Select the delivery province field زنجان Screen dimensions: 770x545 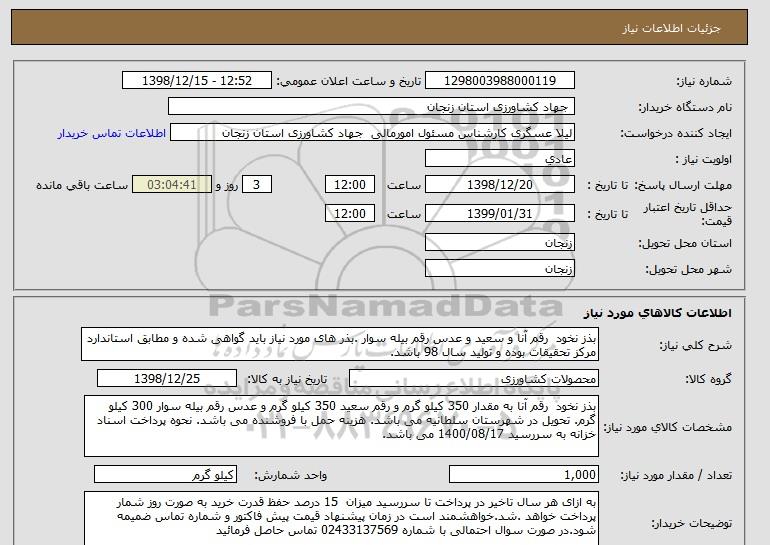[x=499, y=243]
